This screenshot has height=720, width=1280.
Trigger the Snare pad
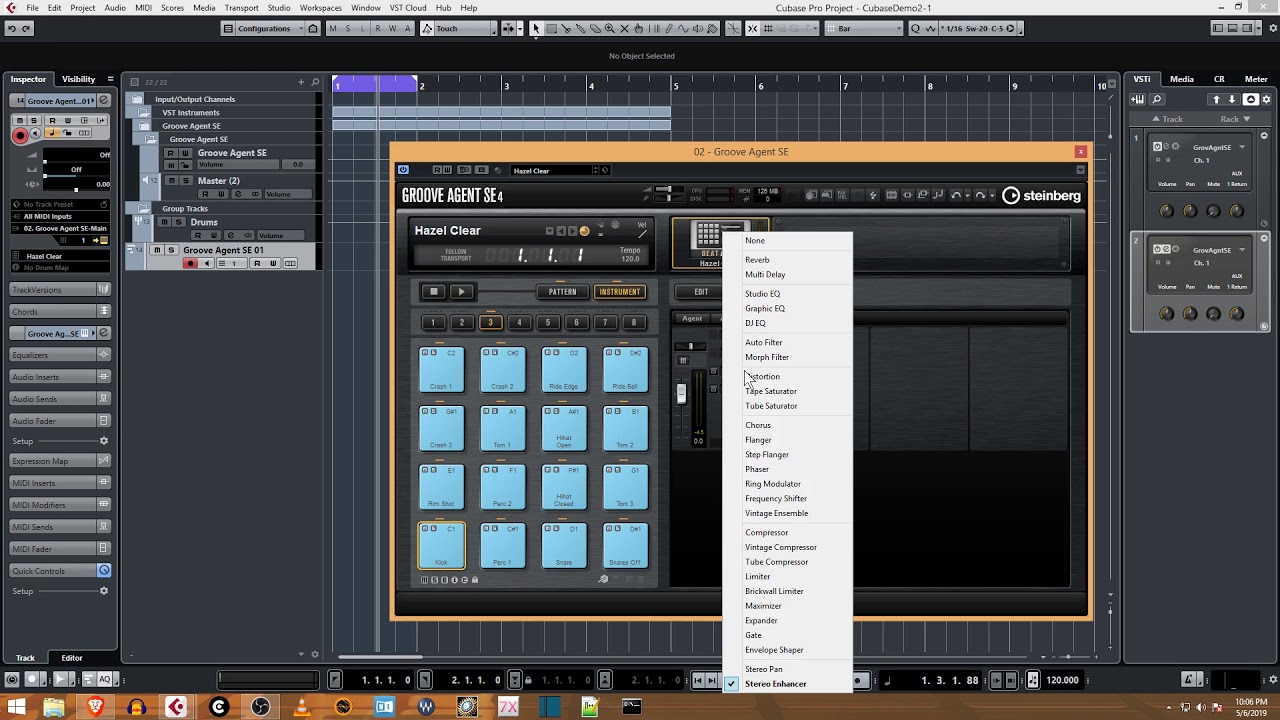564,546
